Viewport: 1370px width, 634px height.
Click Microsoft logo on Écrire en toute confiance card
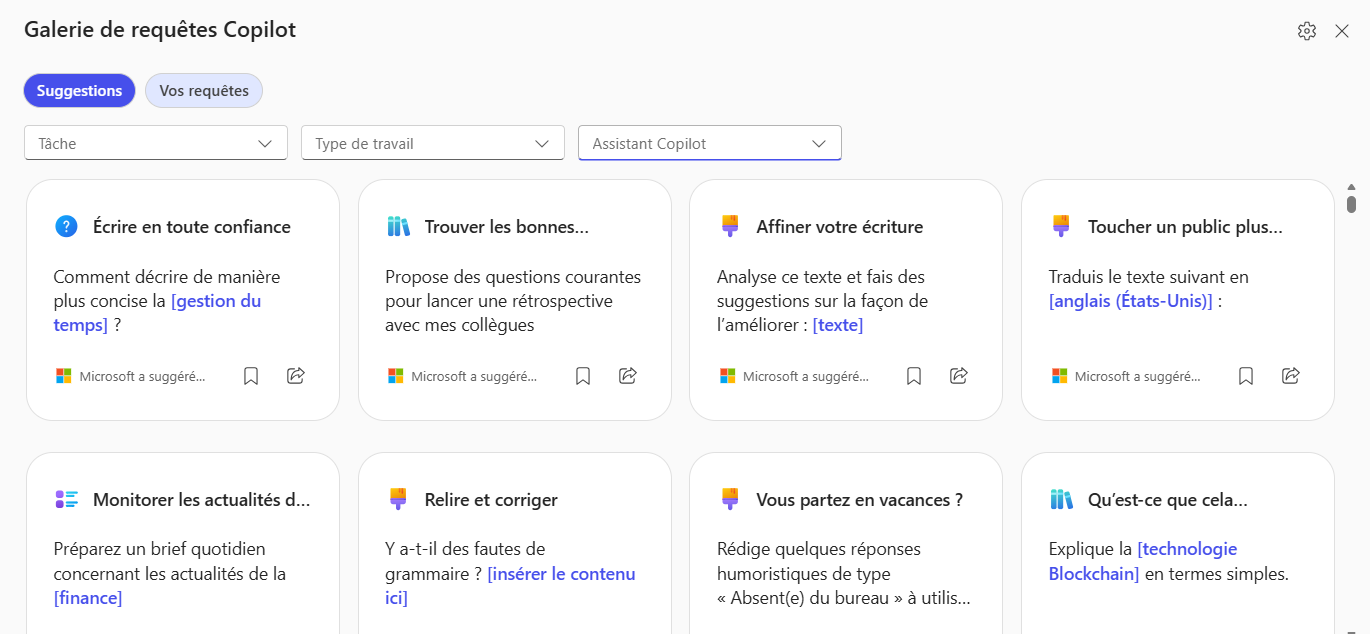pyautogui.click(x=64, y=376)
